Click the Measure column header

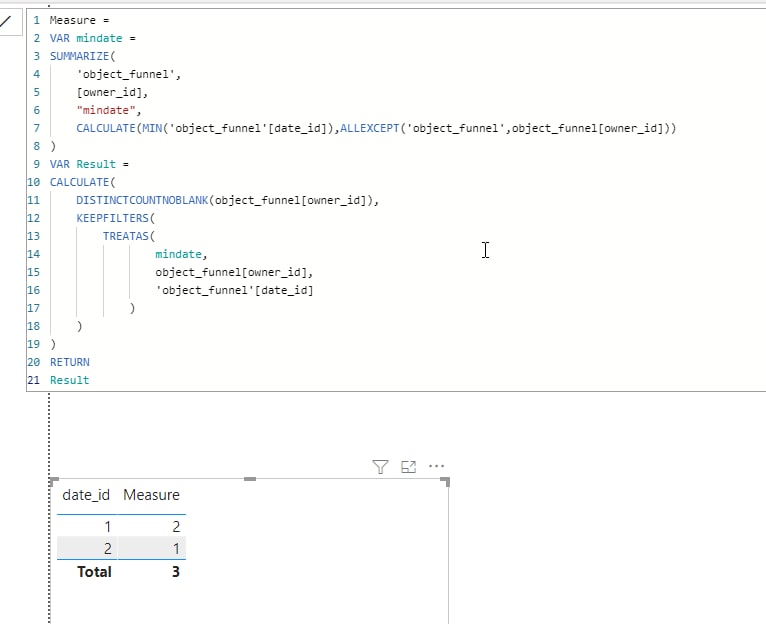151,495
